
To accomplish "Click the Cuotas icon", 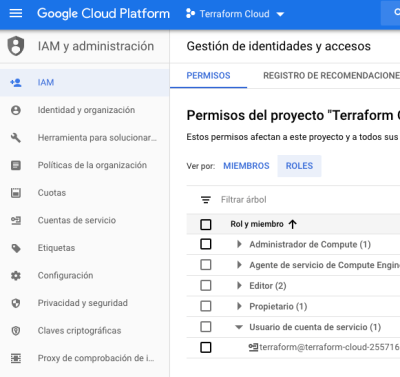I will (16, 193).
